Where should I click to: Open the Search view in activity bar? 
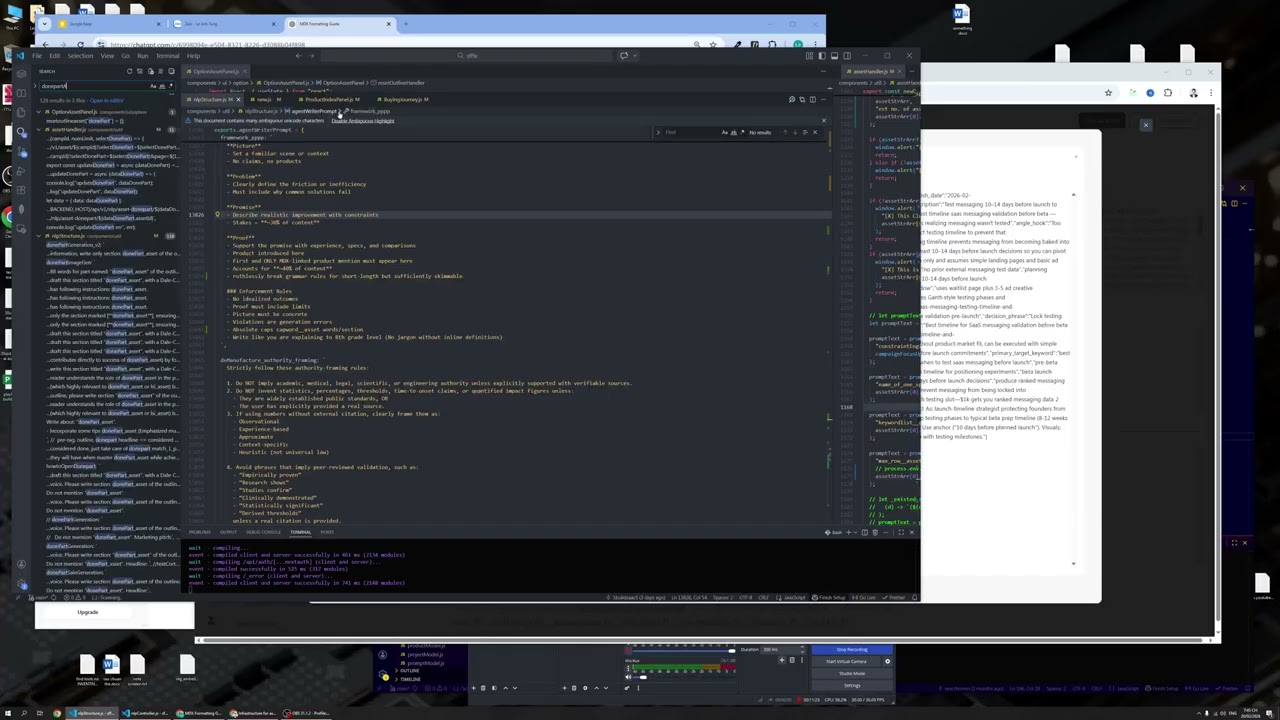pos(21,132)
